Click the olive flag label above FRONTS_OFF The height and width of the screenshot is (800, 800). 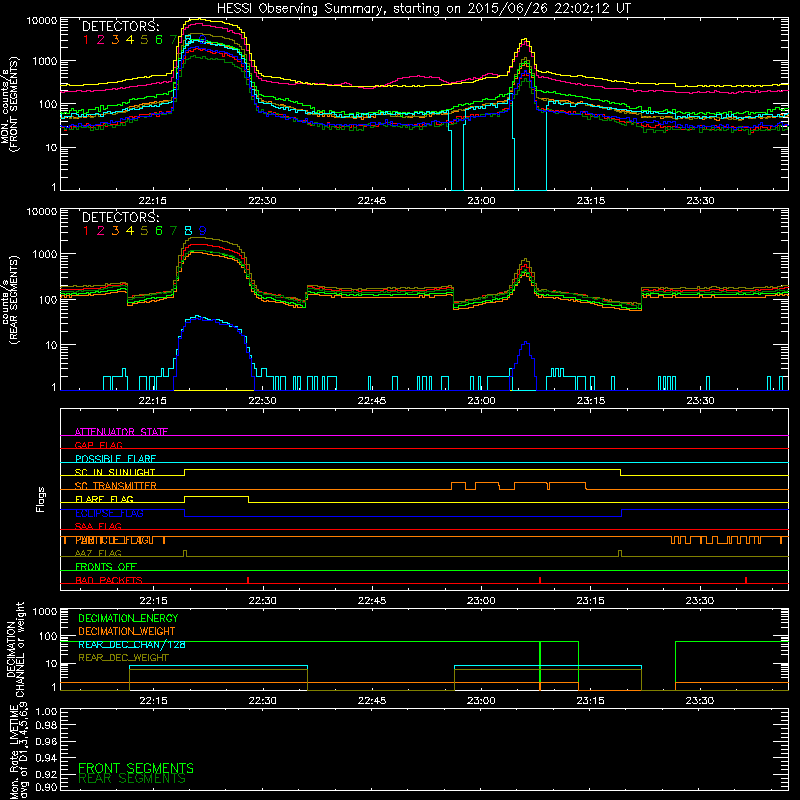point(98,553)
